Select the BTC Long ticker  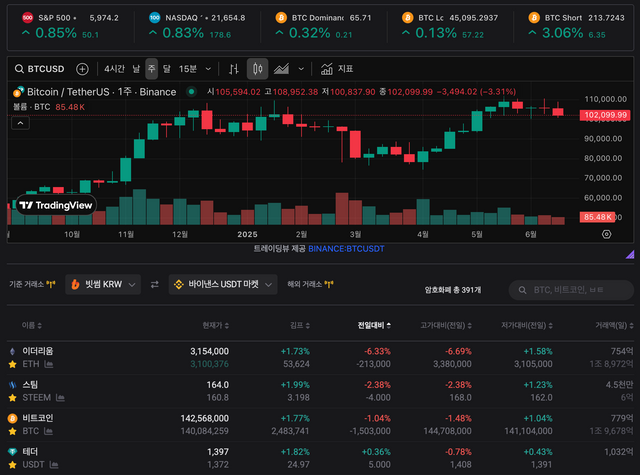pos(450,26)
